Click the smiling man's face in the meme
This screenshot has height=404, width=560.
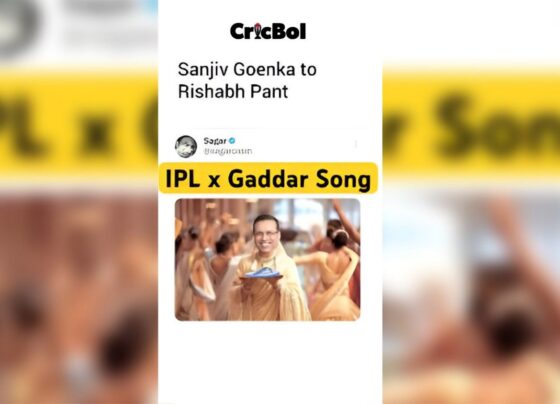[x=266, y=234]
